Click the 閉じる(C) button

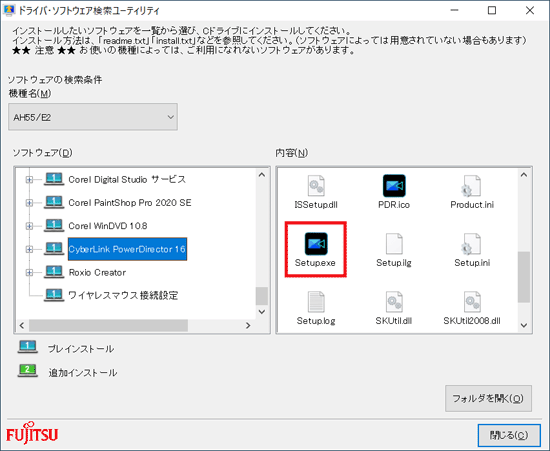(x=509, y=435)
